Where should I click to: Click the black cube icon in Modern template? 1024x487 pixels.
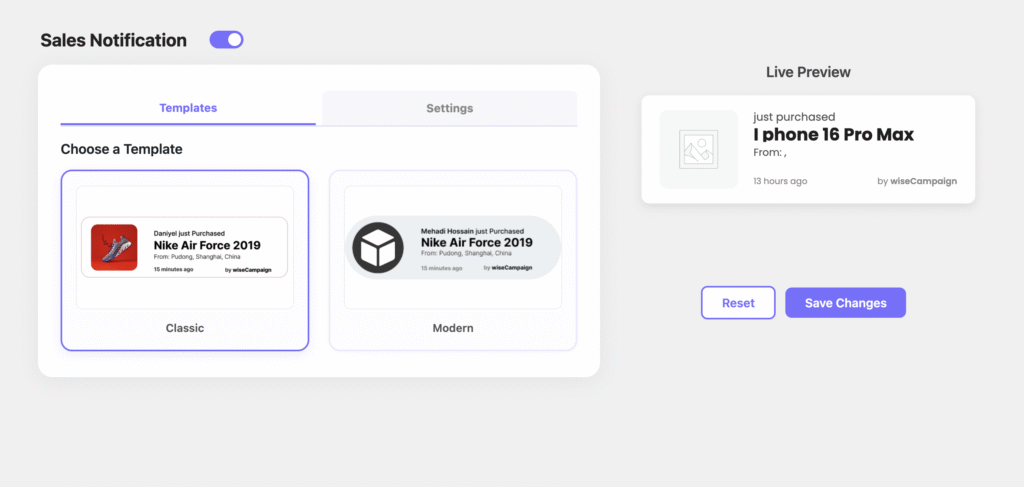tap(377, 247)
